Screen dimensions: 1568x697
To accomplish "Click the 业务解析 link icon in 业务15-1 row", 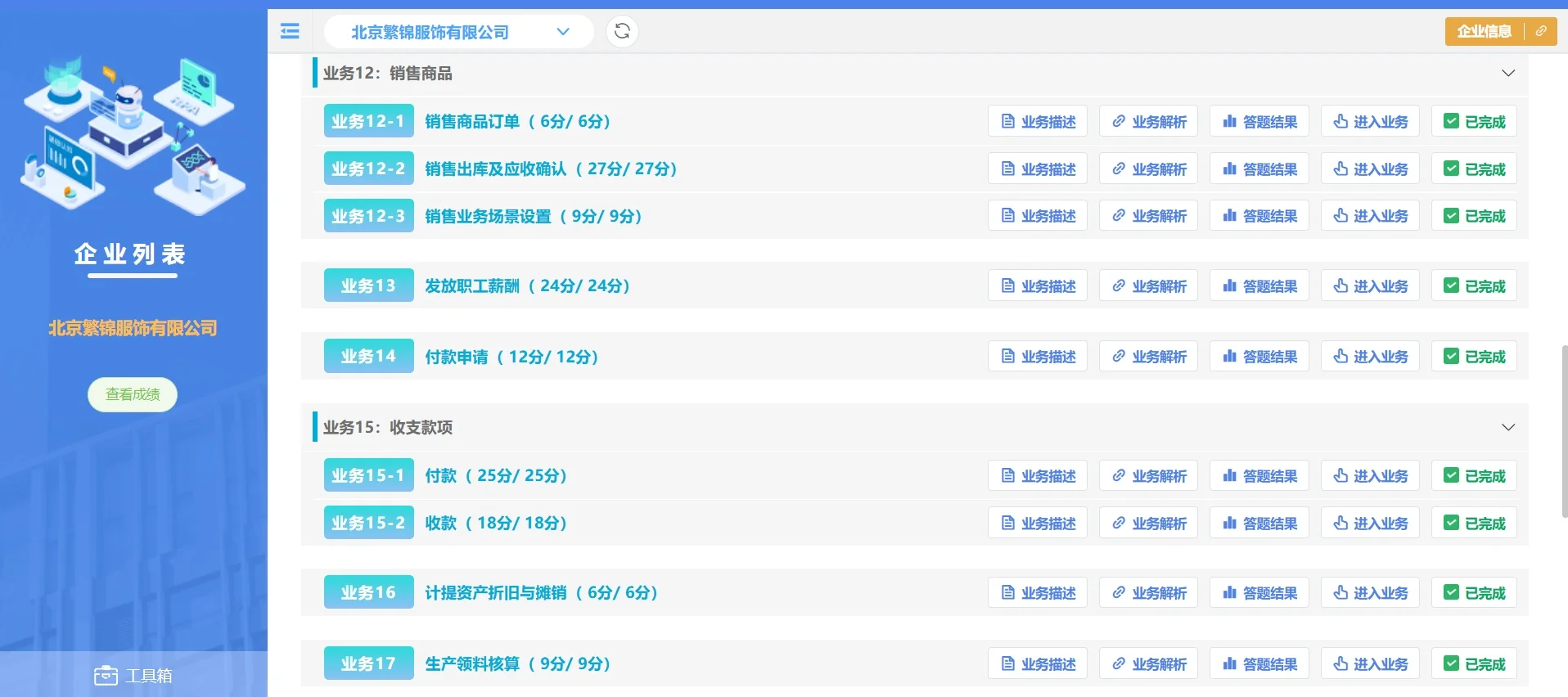I will pyautogui.click(x=1119, y=475).
